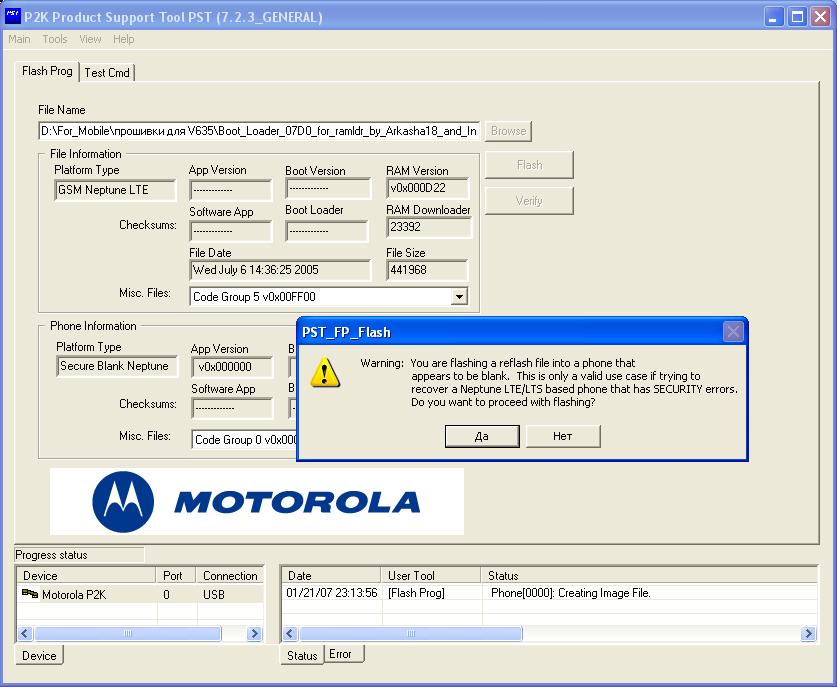Click the File Date field
This screenshot has height=687, width=837.
tap(280, 270)
